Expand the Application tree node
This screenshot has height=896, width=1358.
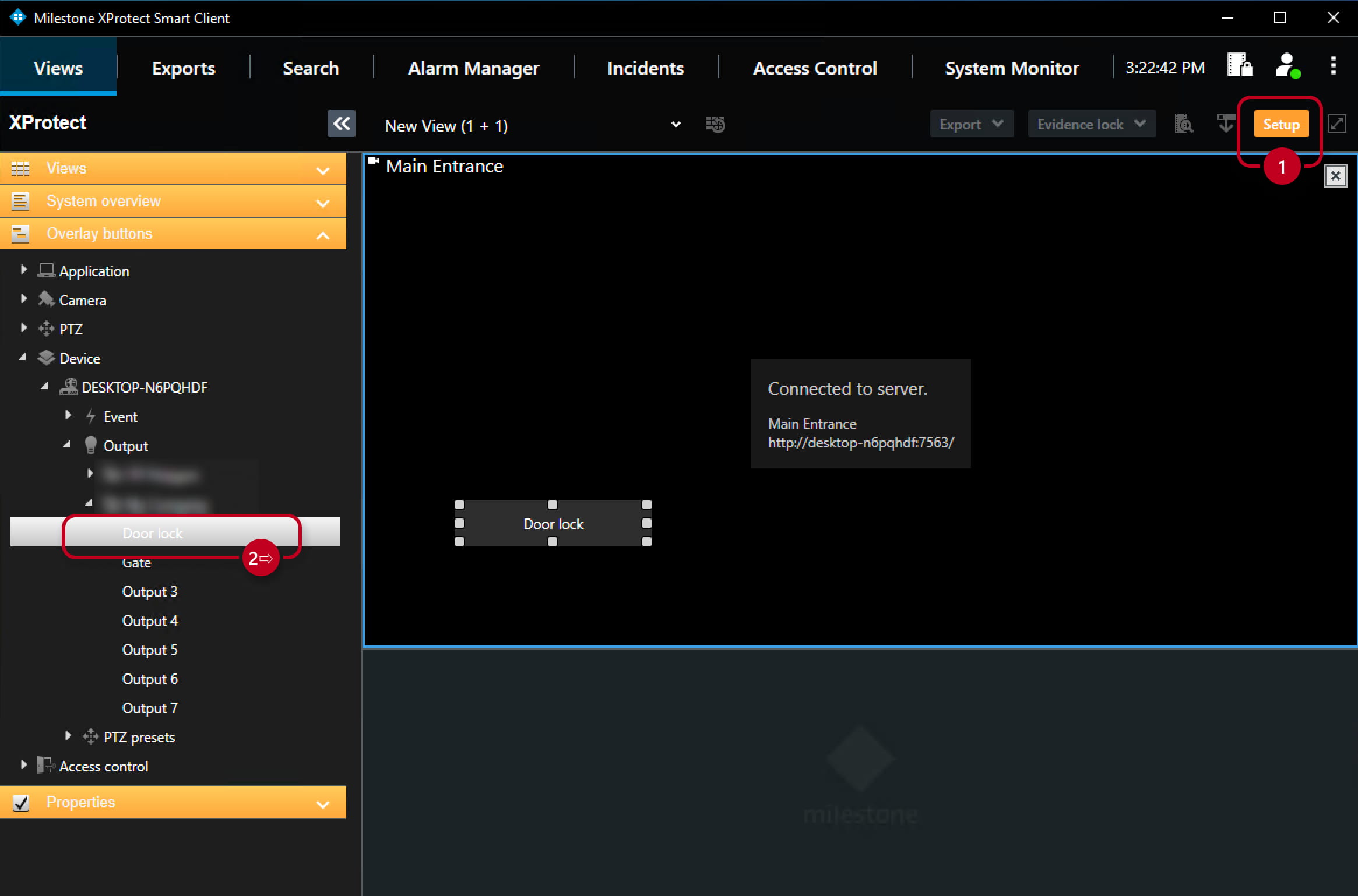24,269
